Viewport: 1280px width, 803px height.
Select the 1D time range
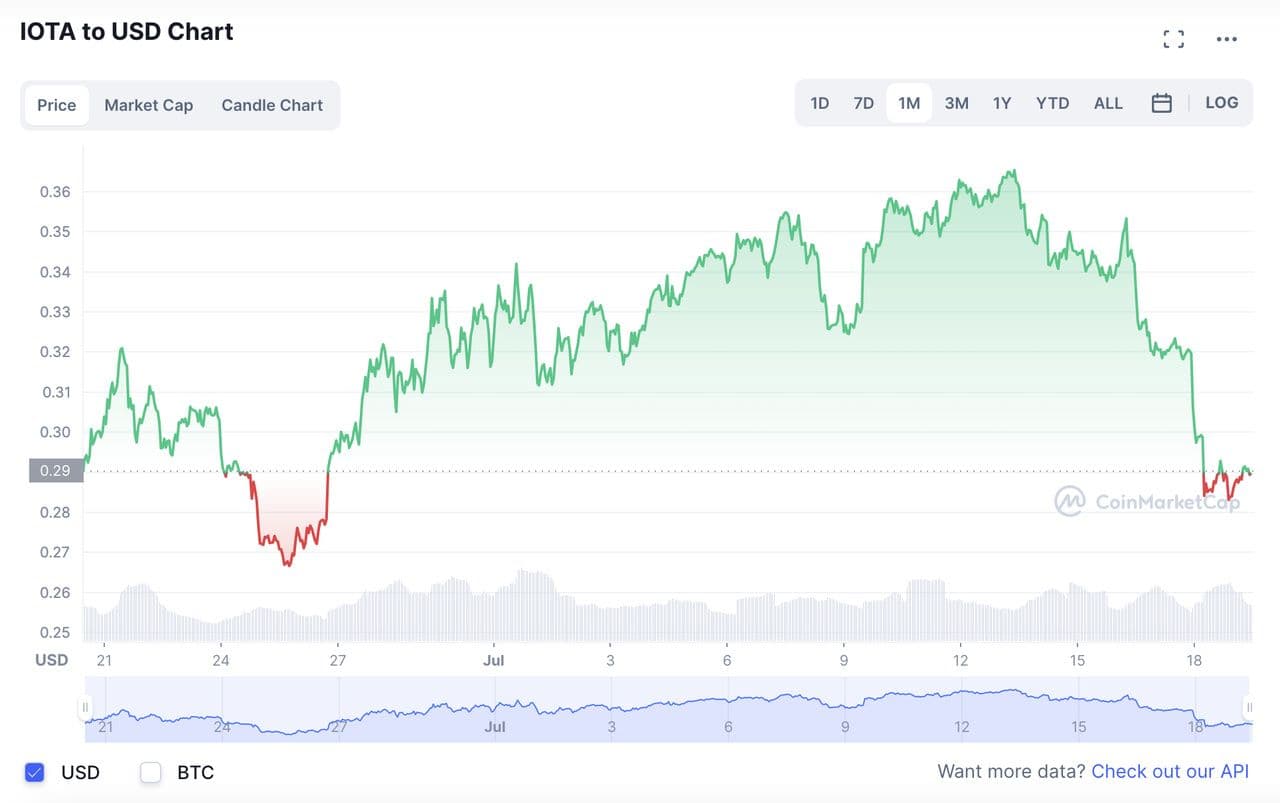point(820,103)
